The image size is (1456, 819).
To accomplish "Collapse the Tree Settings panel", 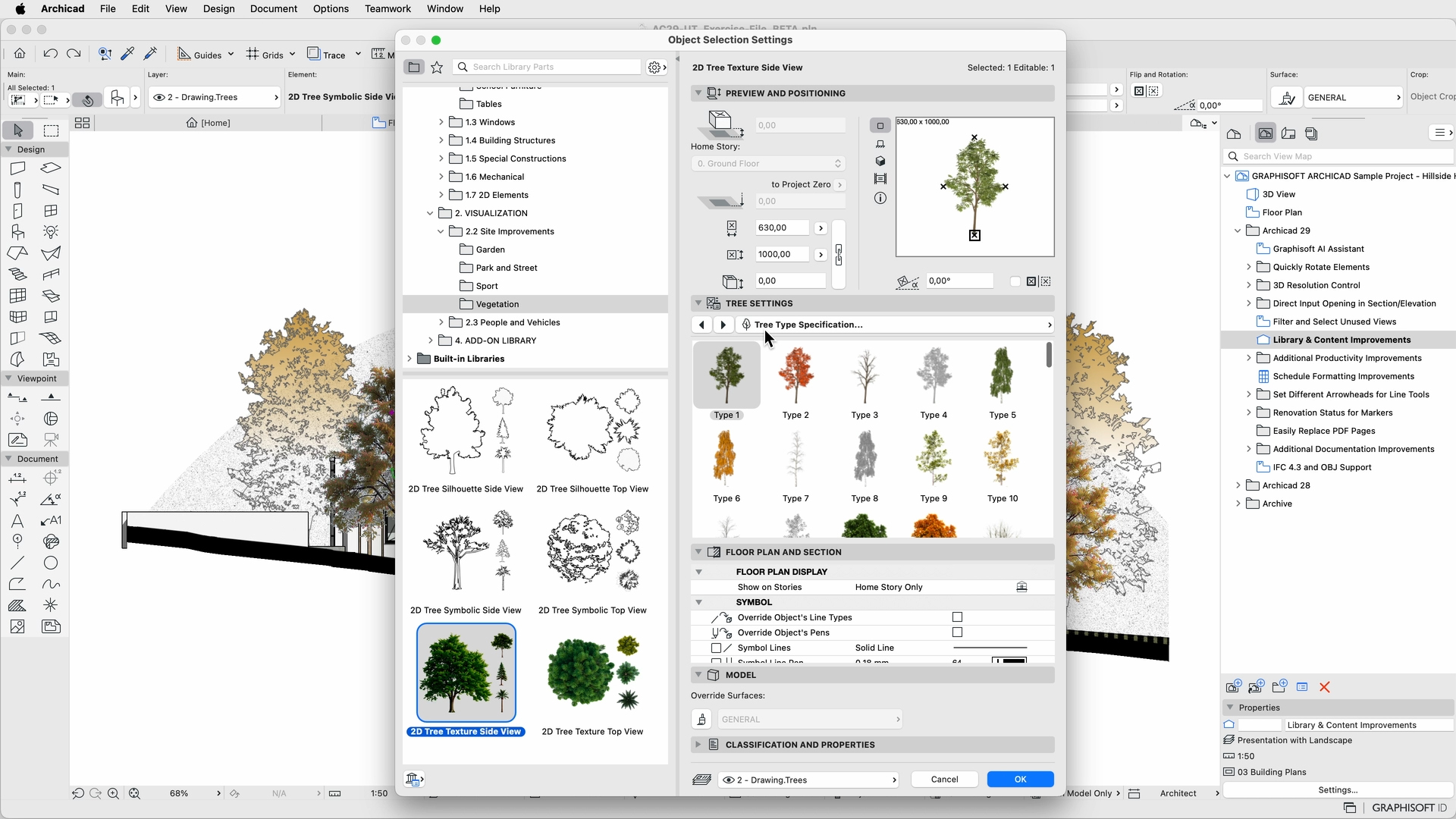I will pos(698,303).
